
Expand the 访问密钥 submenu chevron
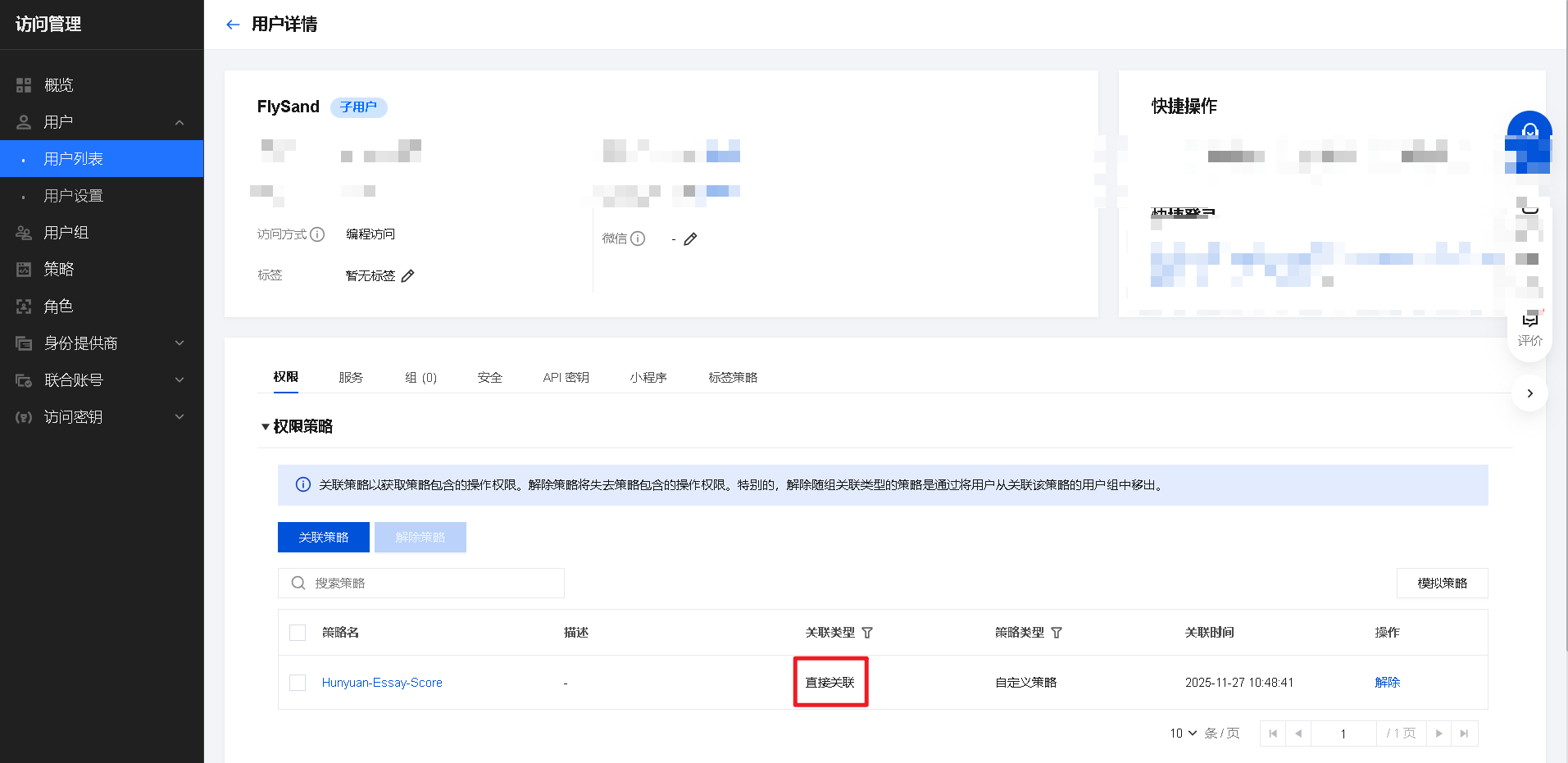180,417
